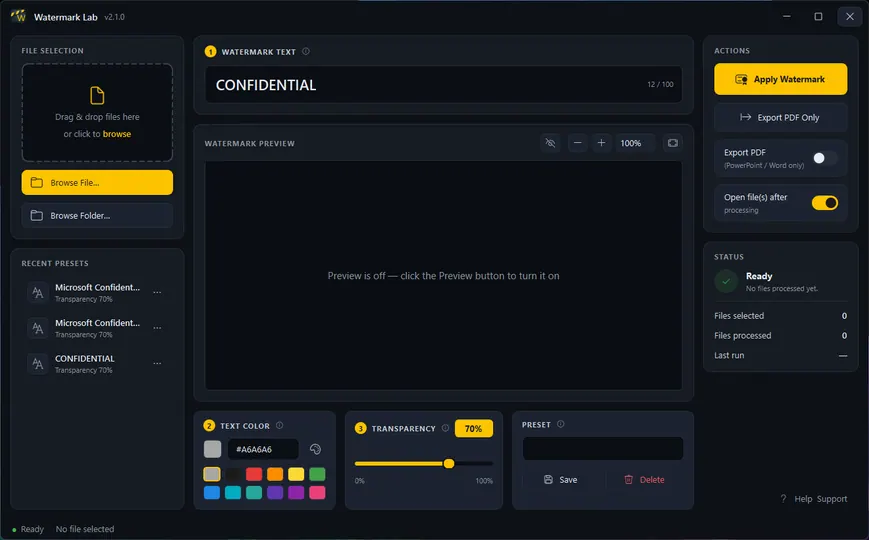Image resolution: width=869 pixels, height=540 pixels.
Task: Click the info icon beside Watermark Text
Action: (306, 52)
